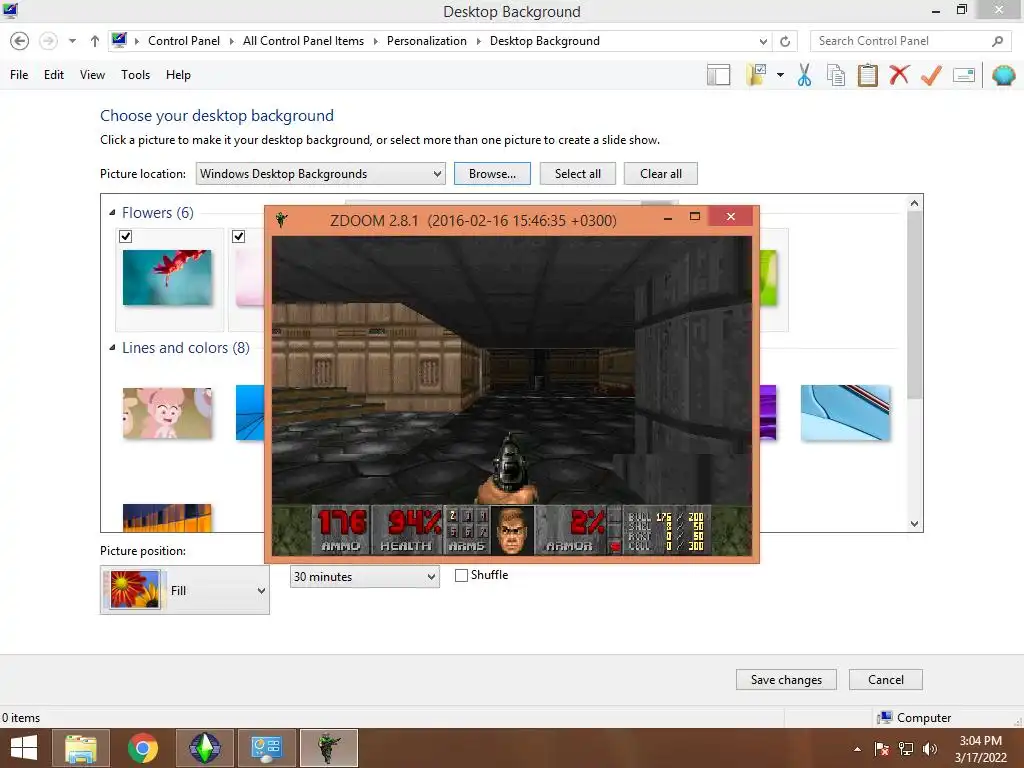Open Google Chrome from the taskbar
This screenshot has width=1024, height=768.
[143, 748]
